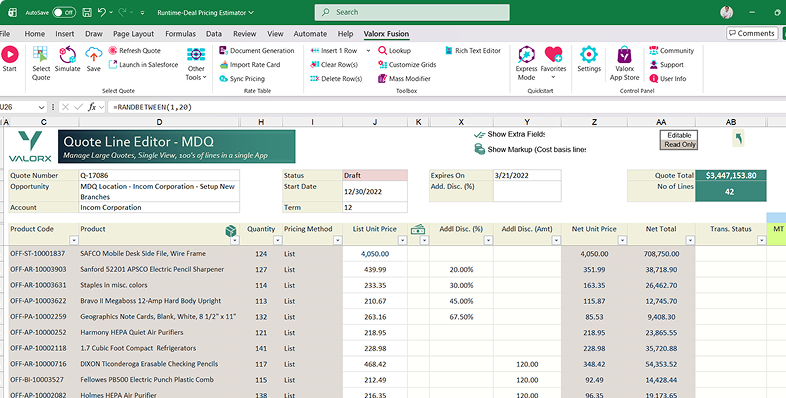
Task: Select column header Z
Action: (x=594, y=122)
